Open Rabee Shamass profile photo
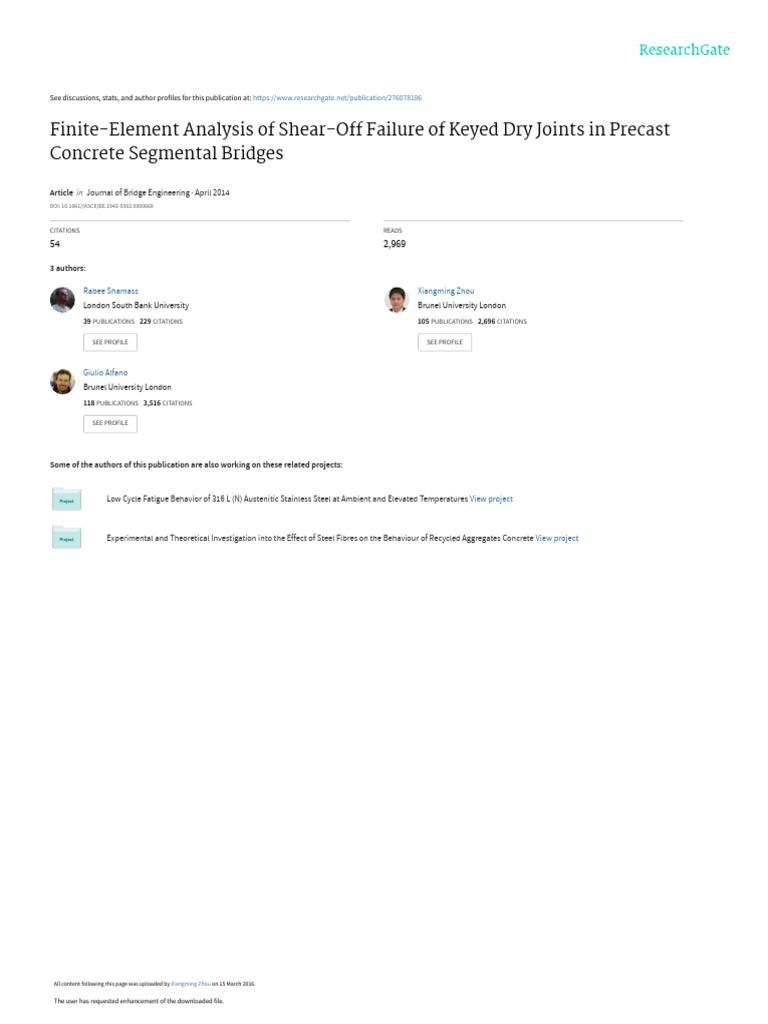The height and width of the screenshot is (1024, 768). tap(63, 300)
